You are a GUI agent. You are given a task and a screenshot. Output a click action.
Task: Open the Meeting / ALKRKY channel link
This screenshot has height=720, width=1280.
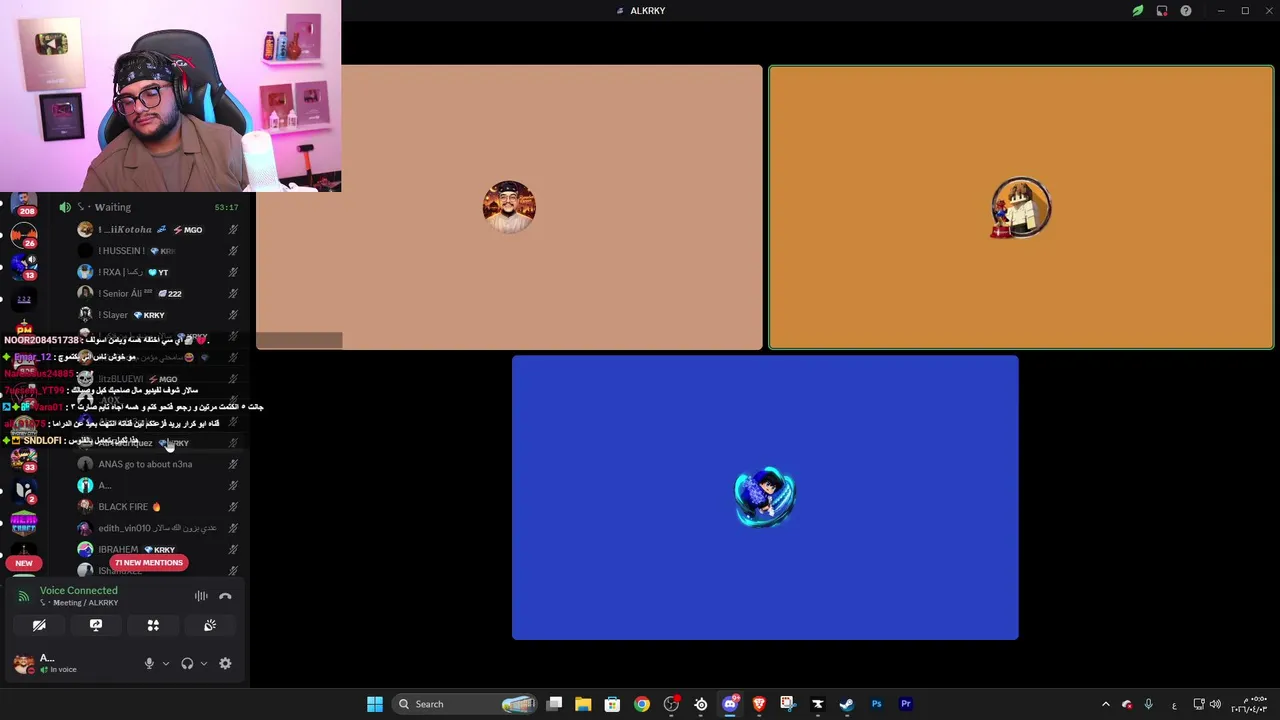click(x=80, y=603)
